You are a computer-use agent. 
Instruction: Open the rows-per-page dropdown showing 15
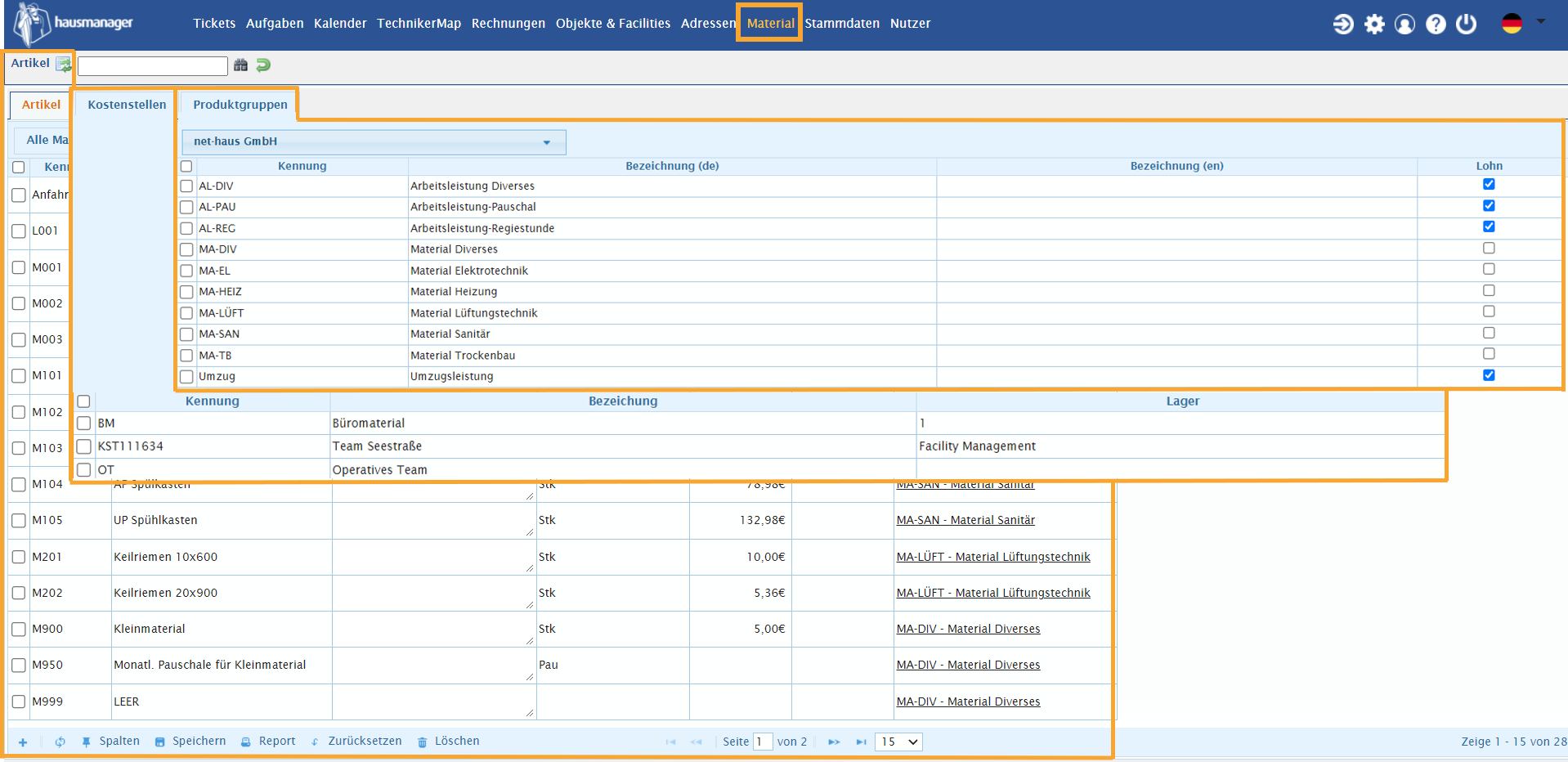pos(898,742)
